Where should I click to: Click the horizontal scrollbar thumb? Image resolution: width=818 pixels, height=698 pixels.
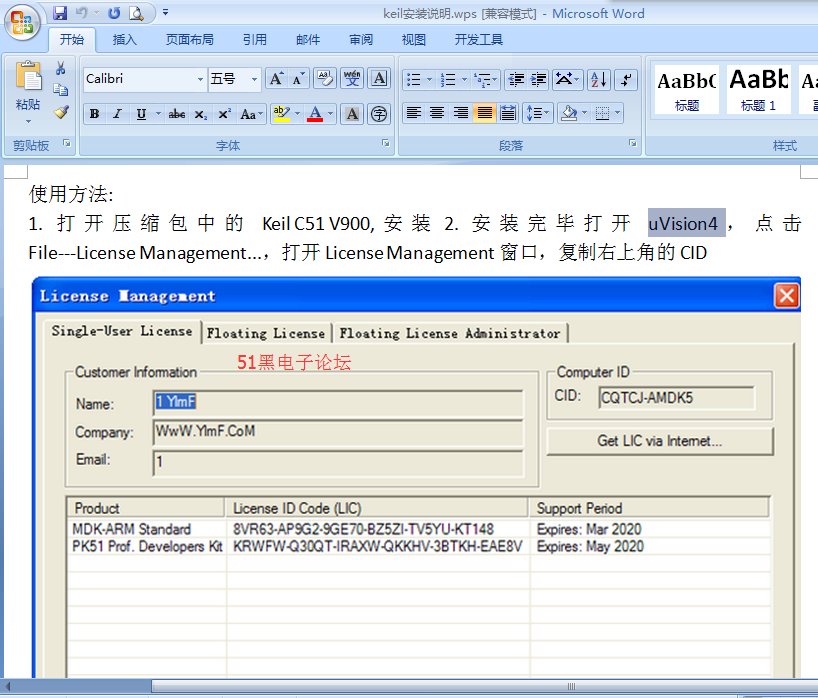tap(485, 686)
